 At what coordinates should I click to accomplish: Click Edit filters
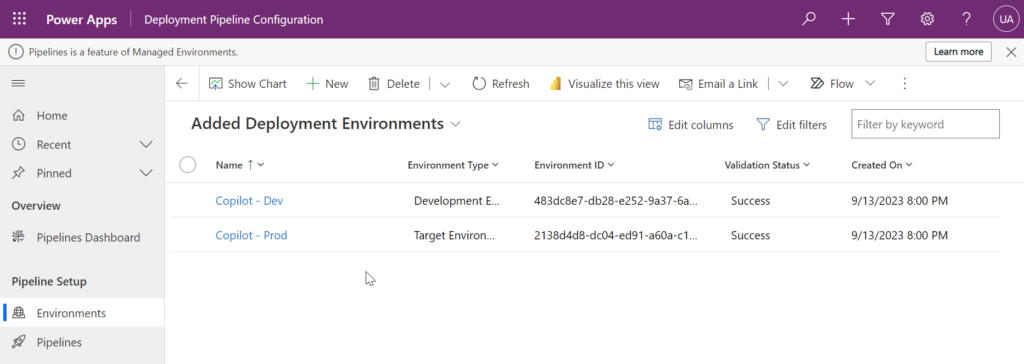point(791,124)
